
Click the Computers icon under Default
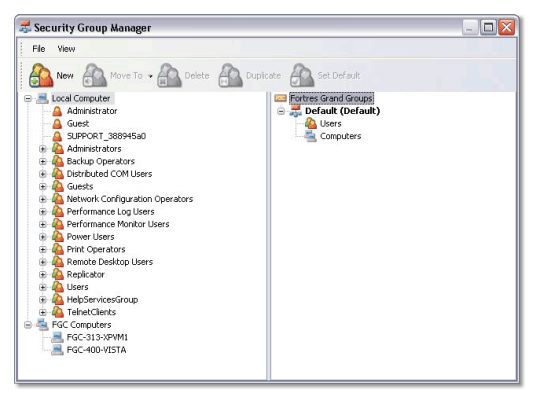311,136
